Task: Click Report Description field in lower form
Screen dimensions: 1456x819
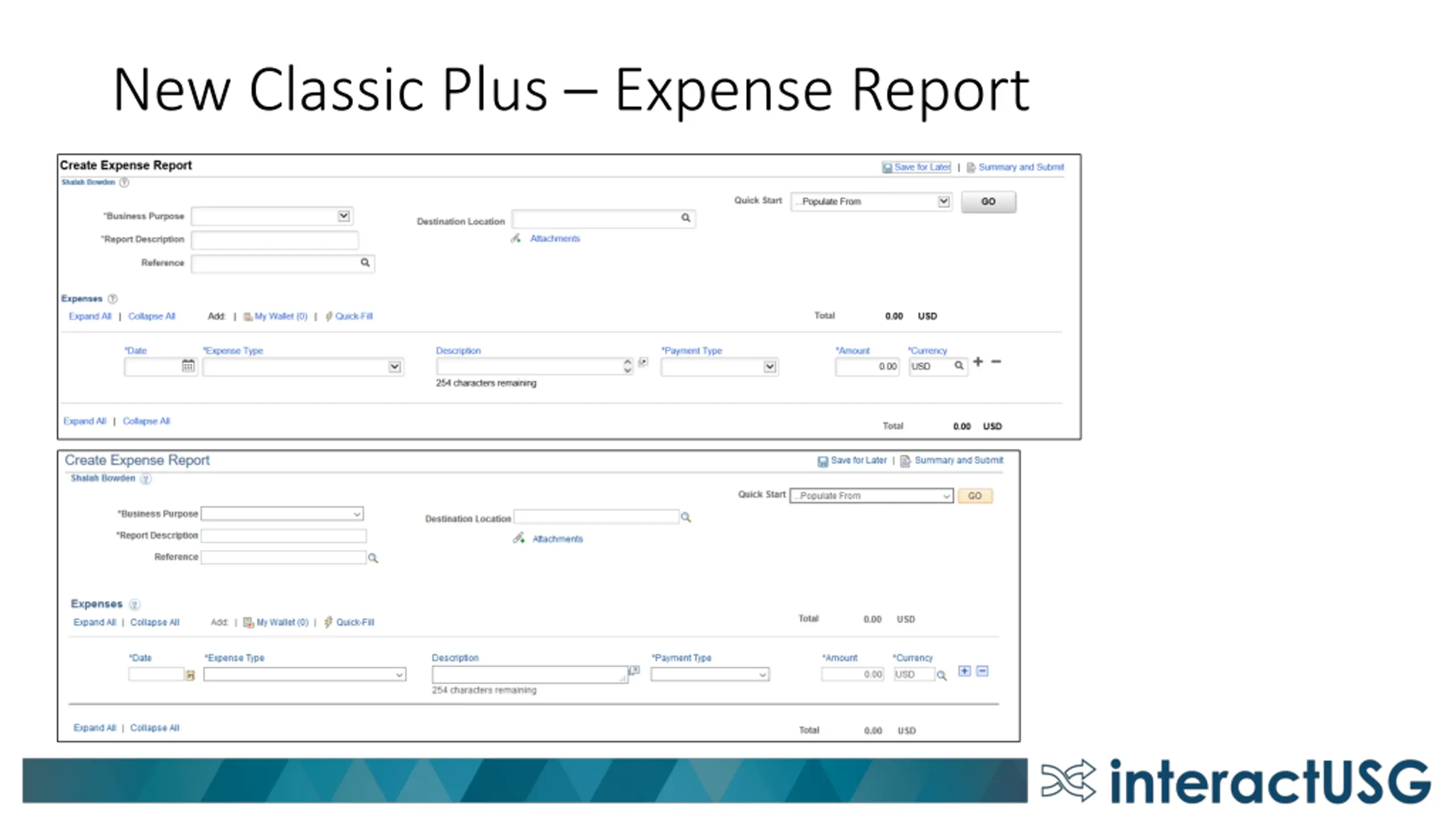Action: (284, 536)
